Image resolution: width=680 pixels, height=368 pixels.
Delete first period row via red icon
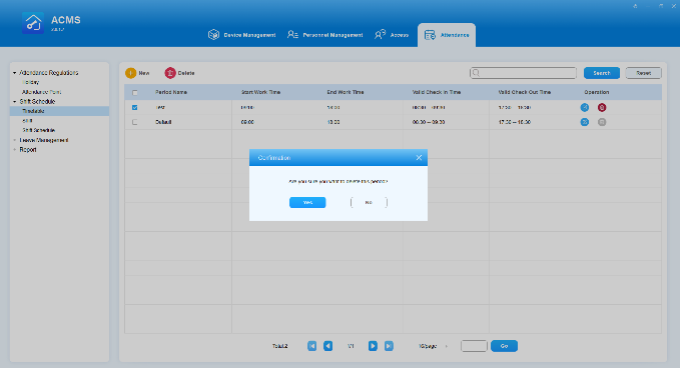tap(602, 107)
